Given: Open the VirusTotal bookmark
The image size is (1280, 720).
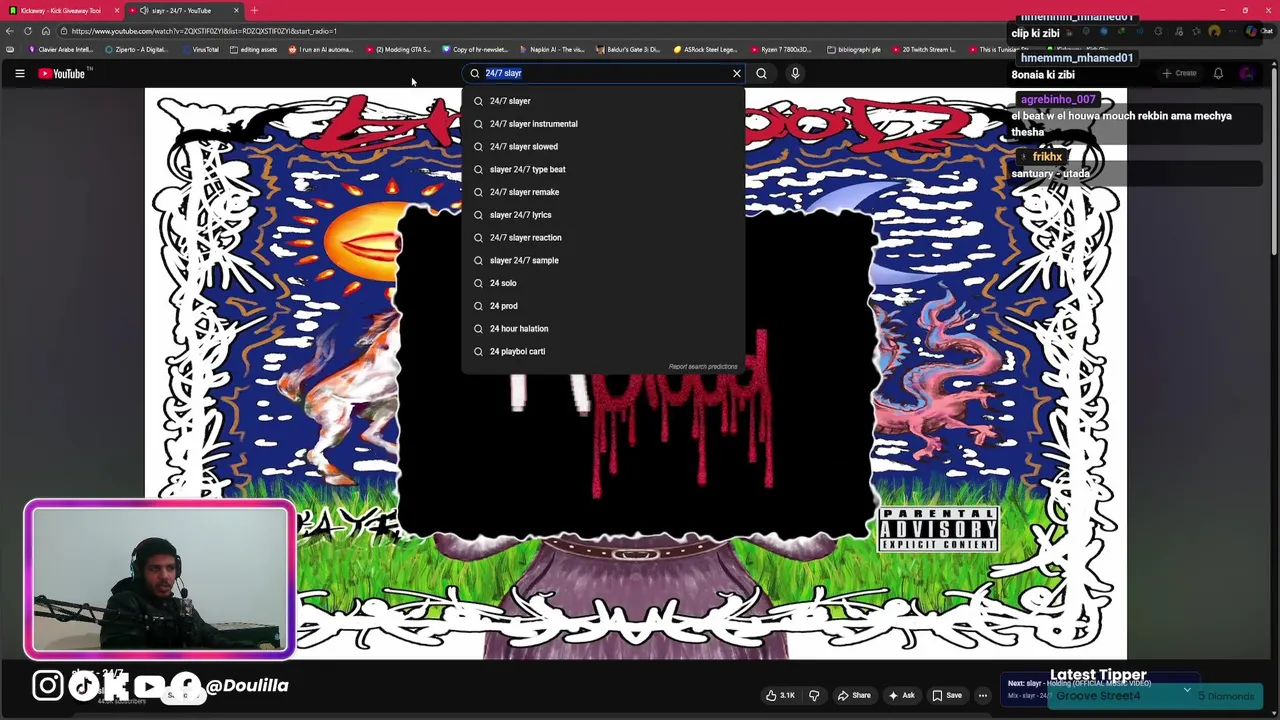Looking at the screenshot, I should pos(200,49).
